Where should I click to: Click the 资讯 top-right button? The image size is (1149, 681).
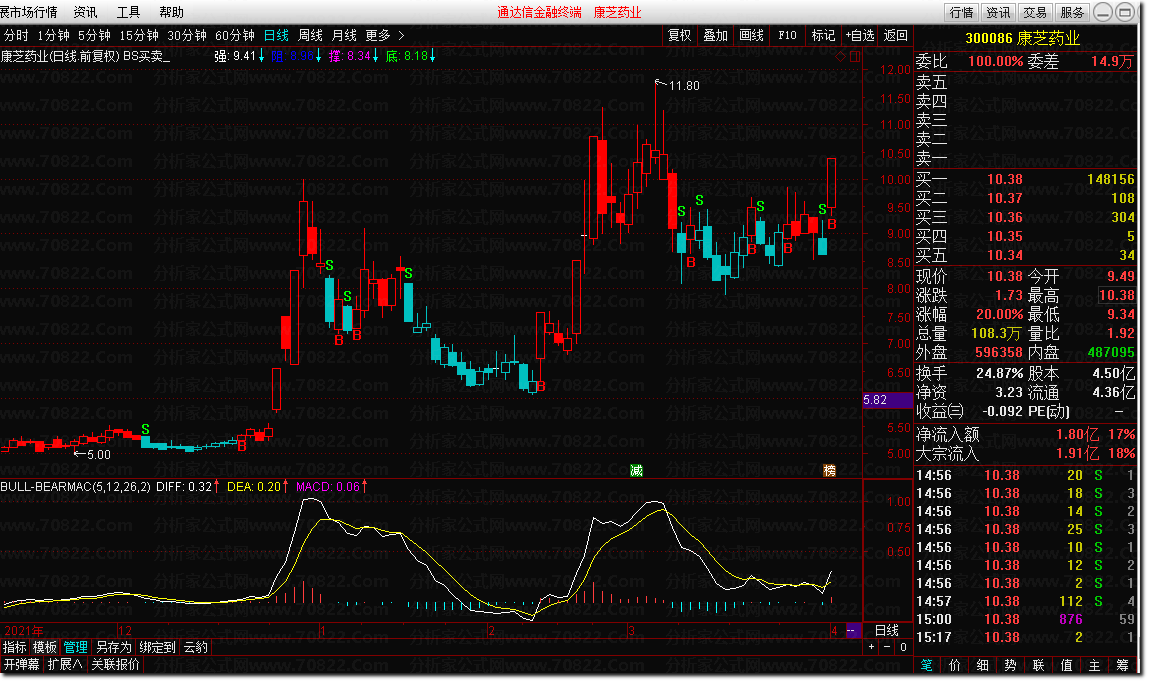click(x=998, y=12)
